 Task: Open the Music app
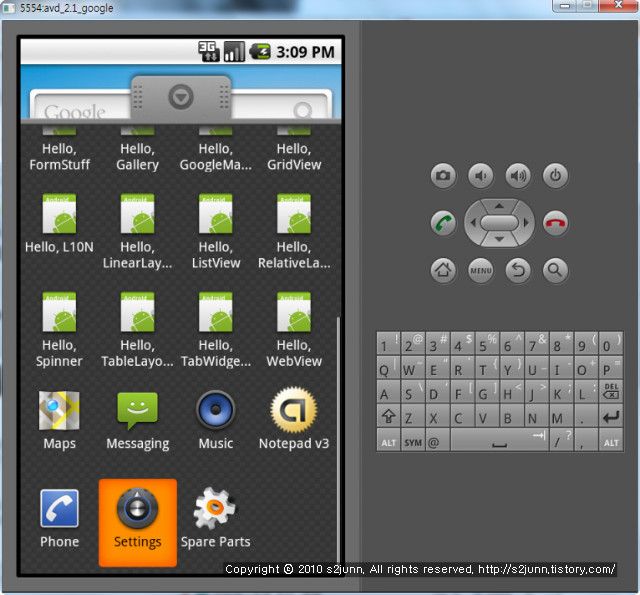tap(216, 420)
